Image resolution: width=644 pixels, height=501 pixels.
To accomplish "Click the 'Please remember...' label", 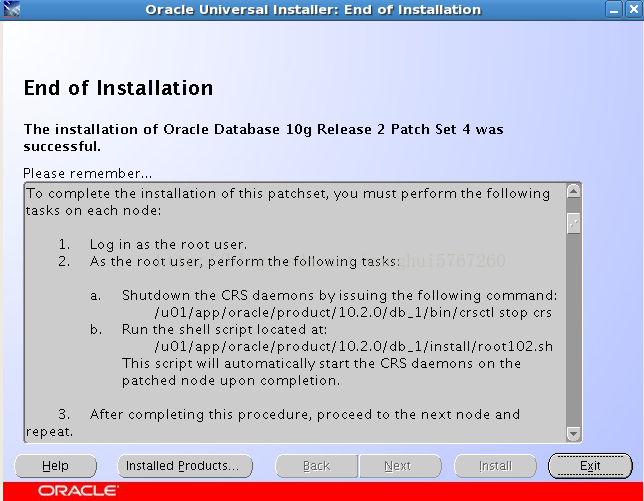I will [87, 173].
